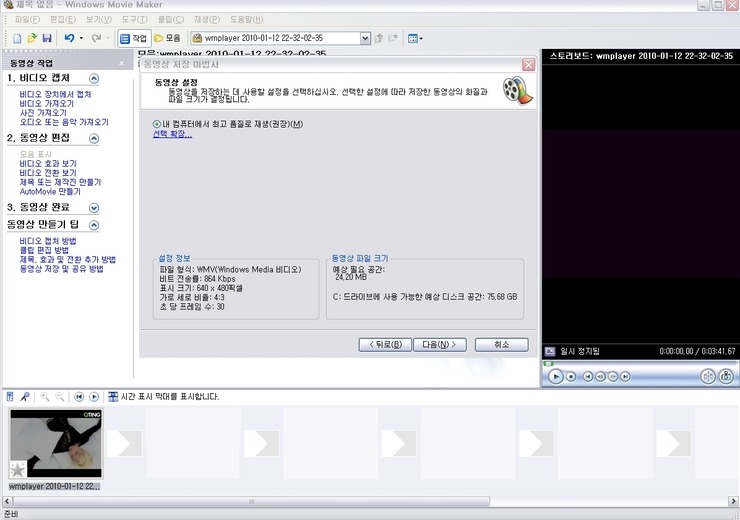
Task: Click the Play button in preview monitor
Action: [x=555, y=377]
